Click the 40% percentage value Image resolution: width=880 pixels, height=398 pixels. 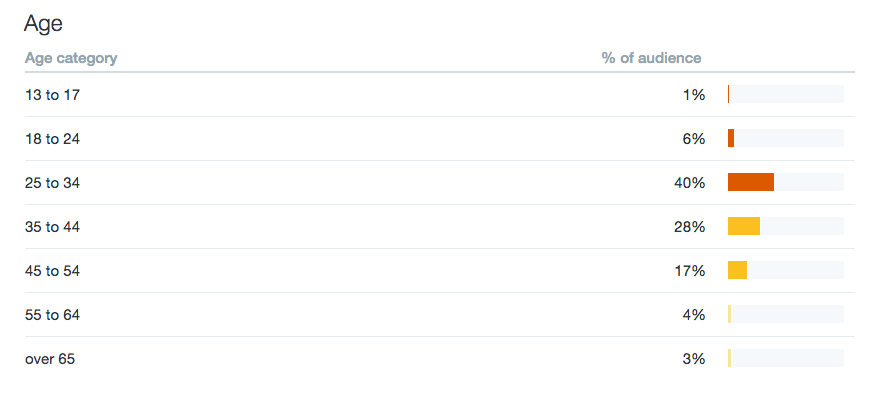click(x=690, y=183)
